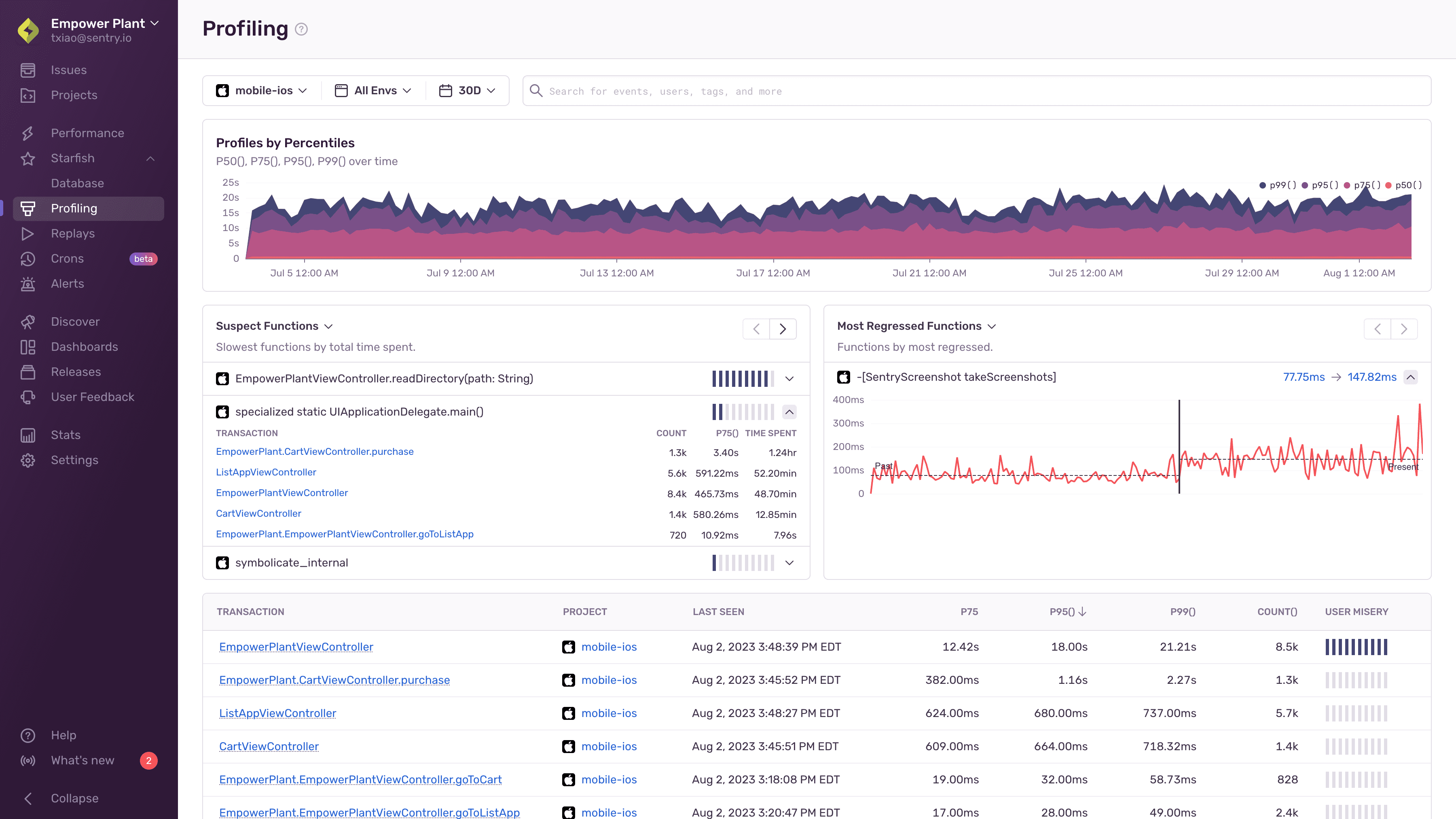Select the Performance lightning icon in sidebar
Image resolution: width=1456 pixels, height=819 pixels.
[28, 132]
